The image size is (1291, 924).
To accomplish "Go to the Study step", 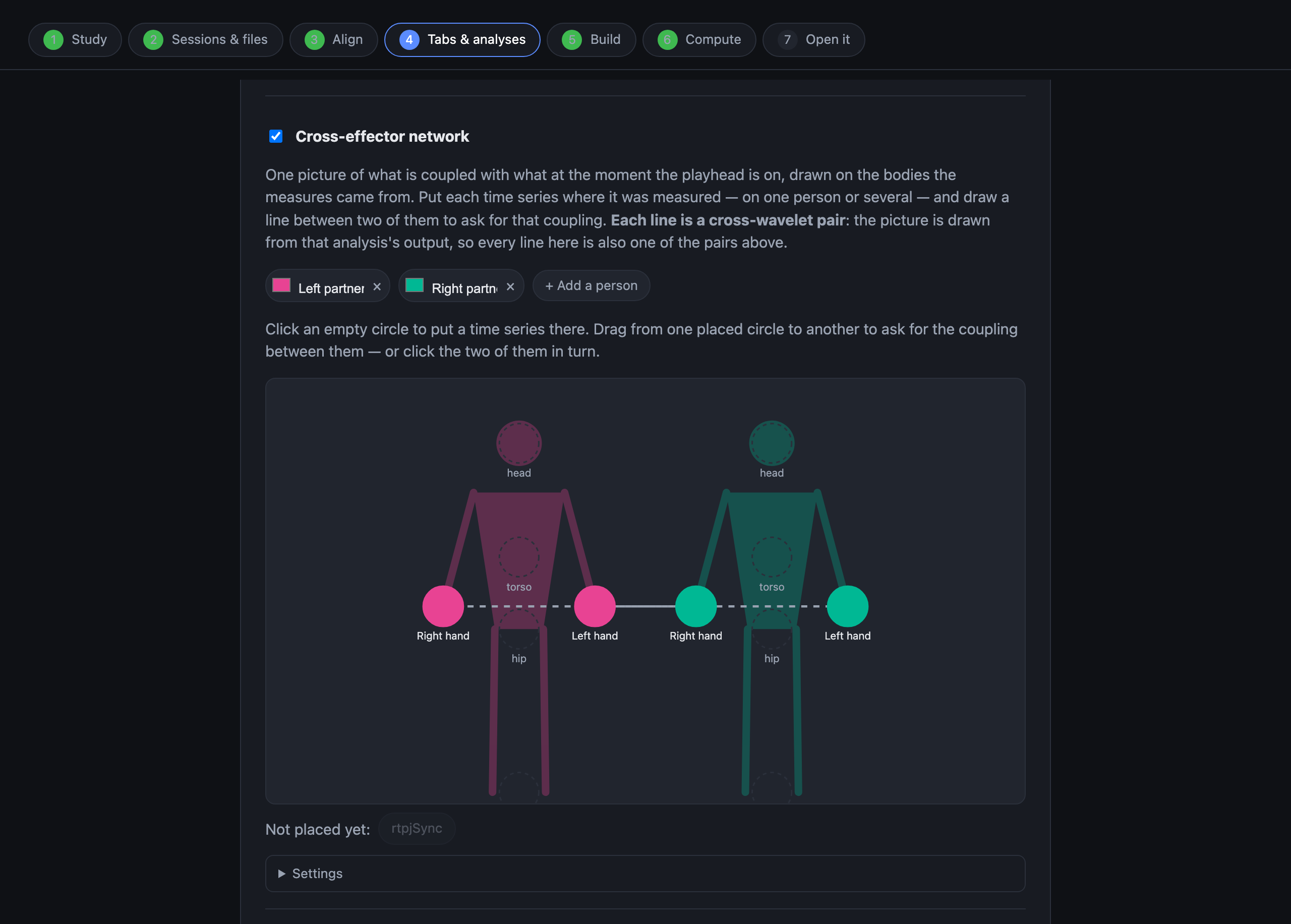I will click(75, 40).
